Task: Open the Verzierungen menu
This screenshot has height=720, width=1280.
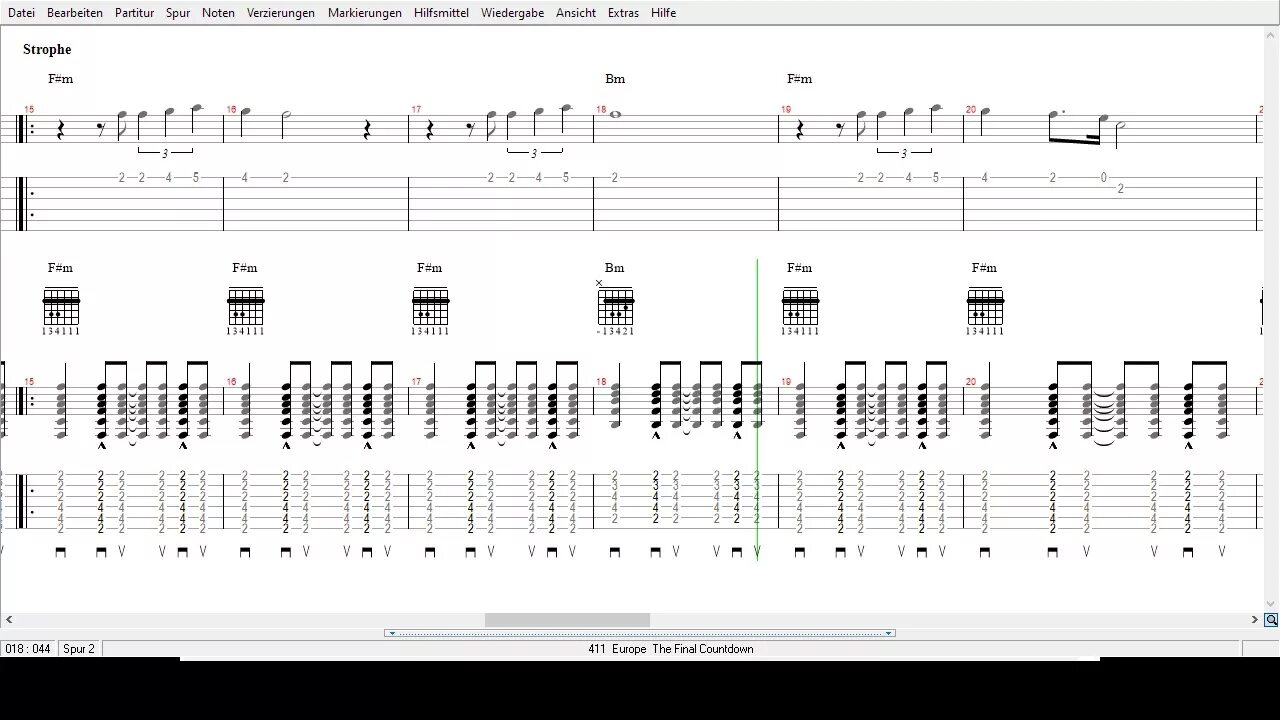Action: click(x=281, y=13)
